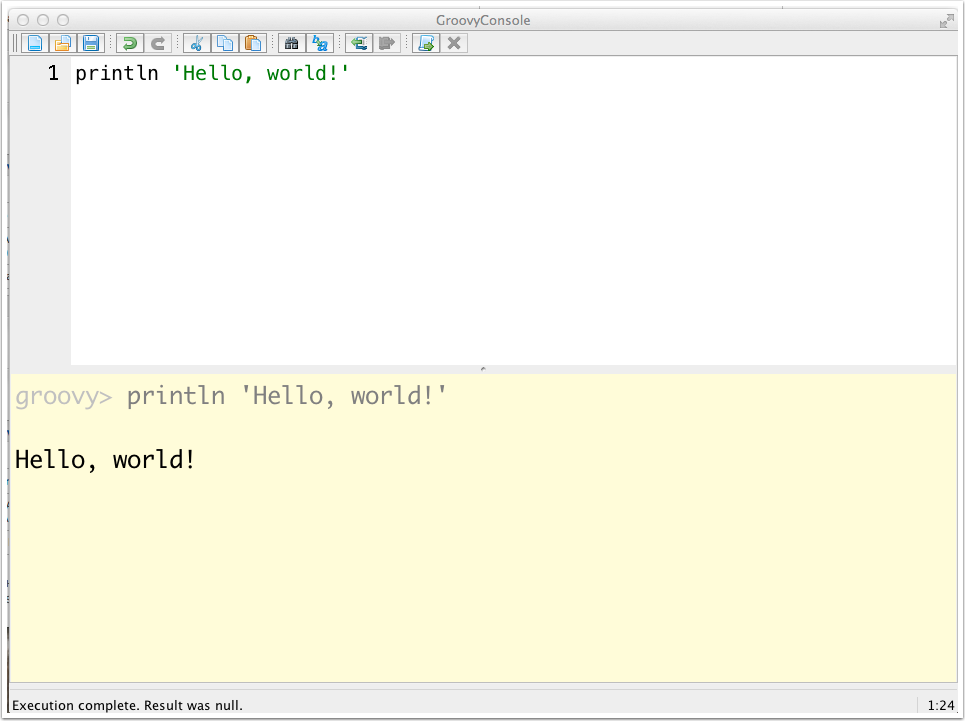Go to next history entry icon

(387, 43)
